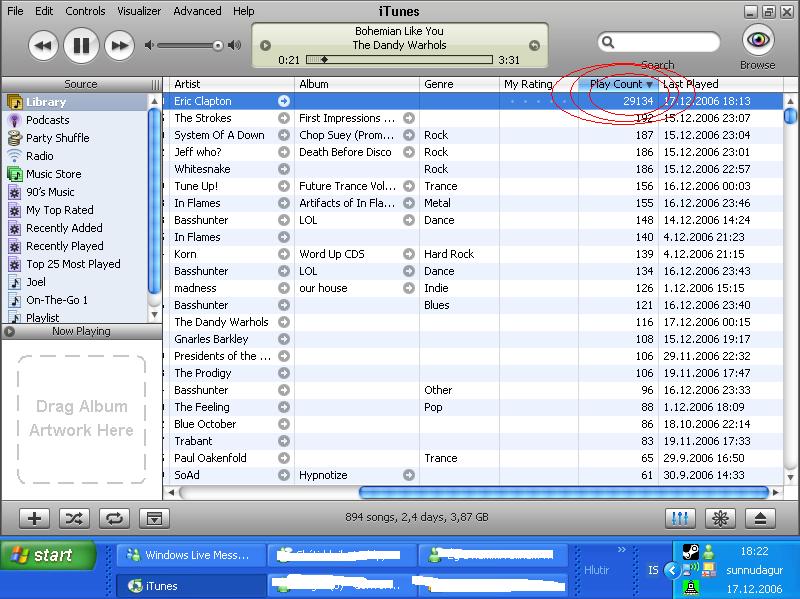Click the Browse eye button
This screenshot has height=599, width=800.
tap(758, 39)
